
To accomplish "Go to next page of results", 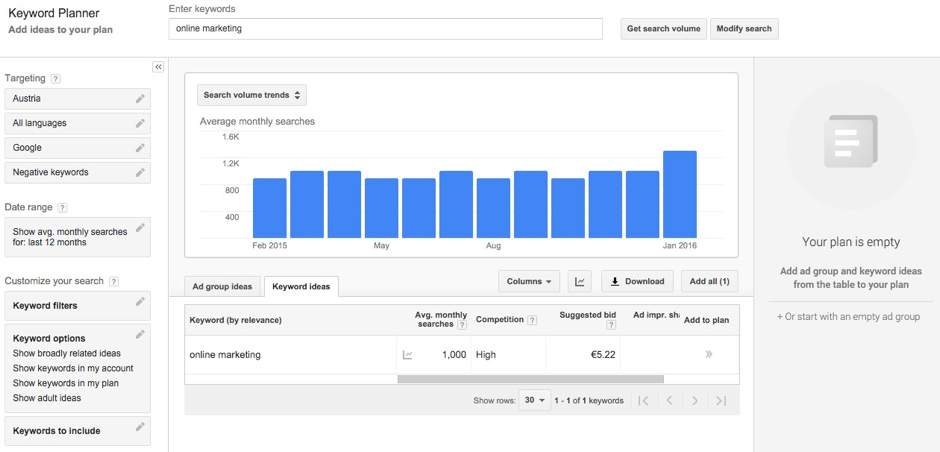I will click(x=695, y=400).
